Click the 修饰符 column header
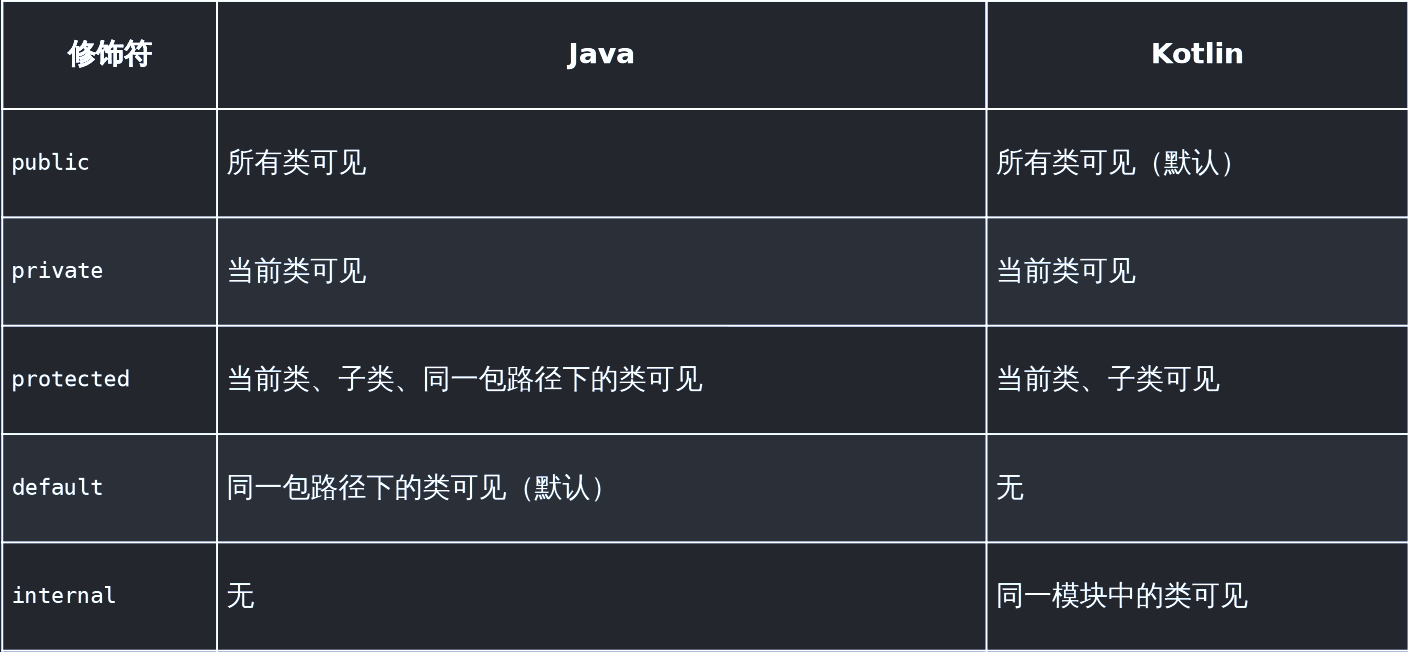The width and height of the screenshot is (1408, 652). pyautogui.click(x=109, y=54)
